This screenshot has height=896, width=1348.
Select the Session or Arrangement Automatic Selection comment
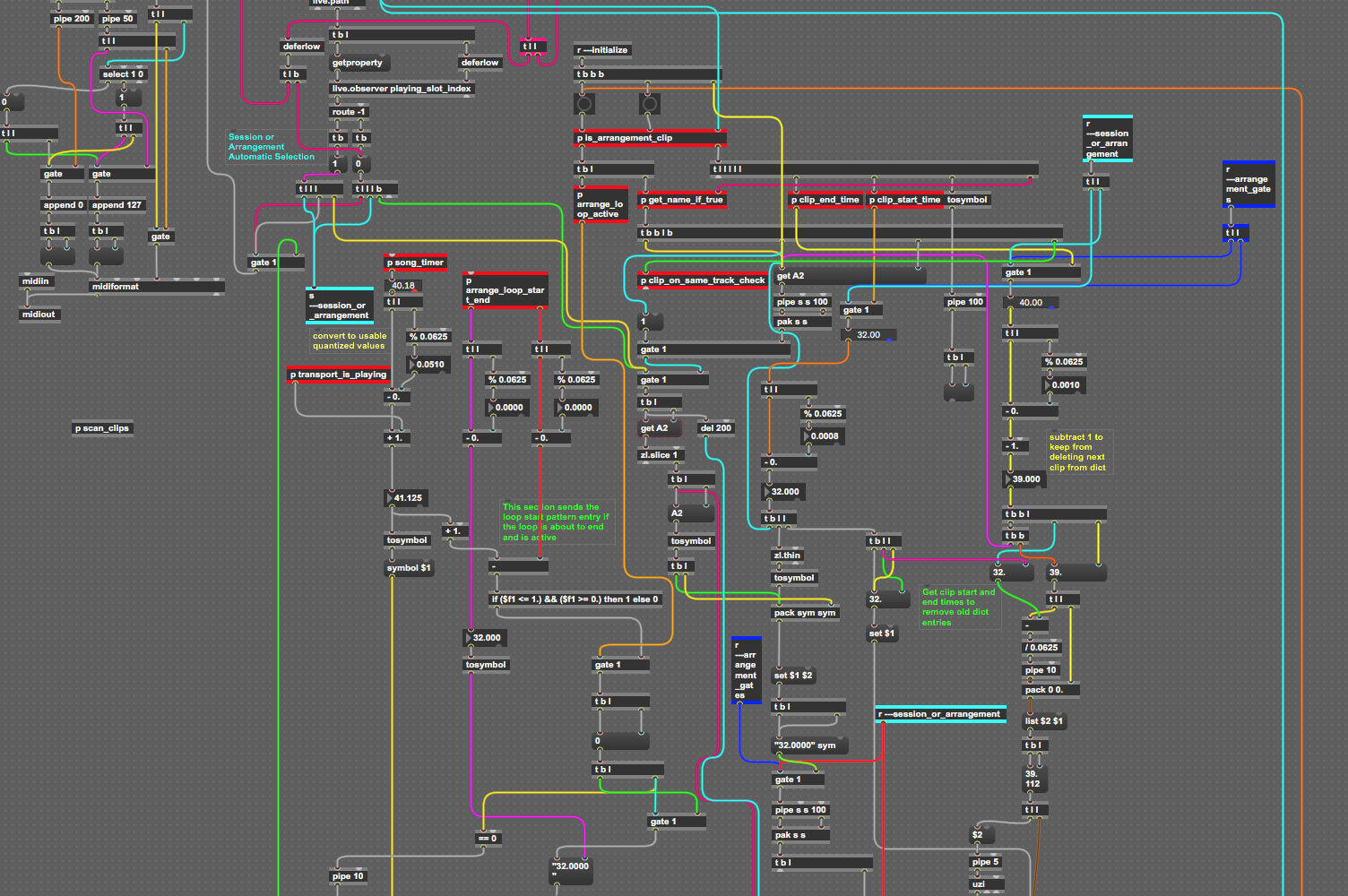[x=271, y=147]
